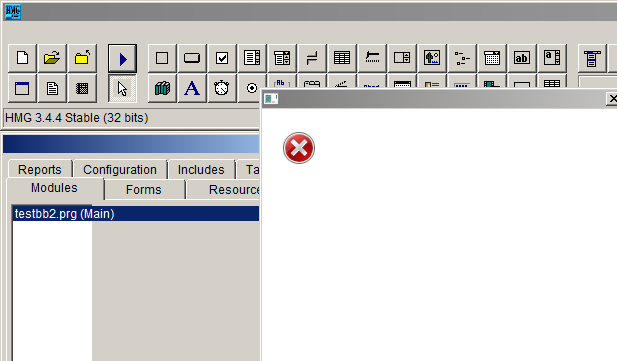Pick the ComboBox control icon

[282, 58]
